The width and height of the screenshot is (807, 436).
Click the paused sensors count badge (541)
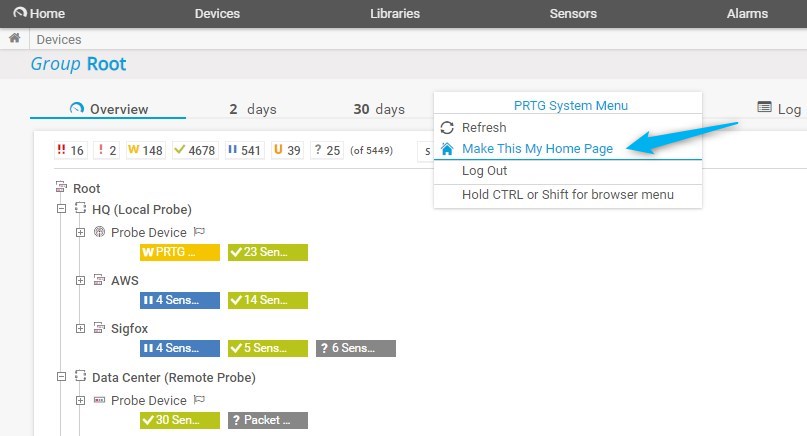244,150
